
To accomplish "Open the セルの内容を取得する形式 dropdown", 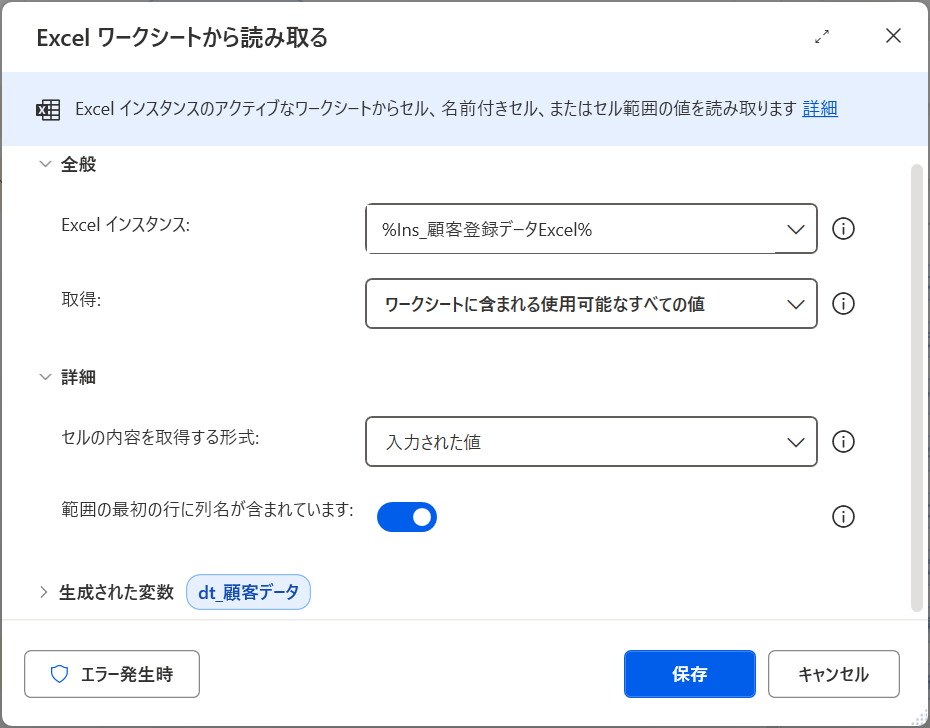I will (x=591, y=442).
